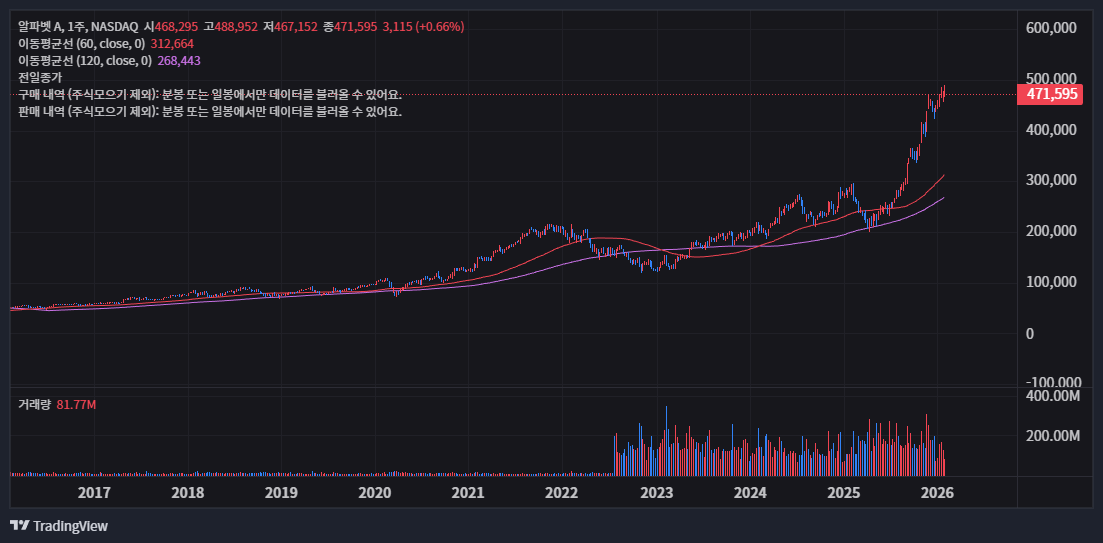
Task: Select 2017 on the time axis
Action: point(94,492)
